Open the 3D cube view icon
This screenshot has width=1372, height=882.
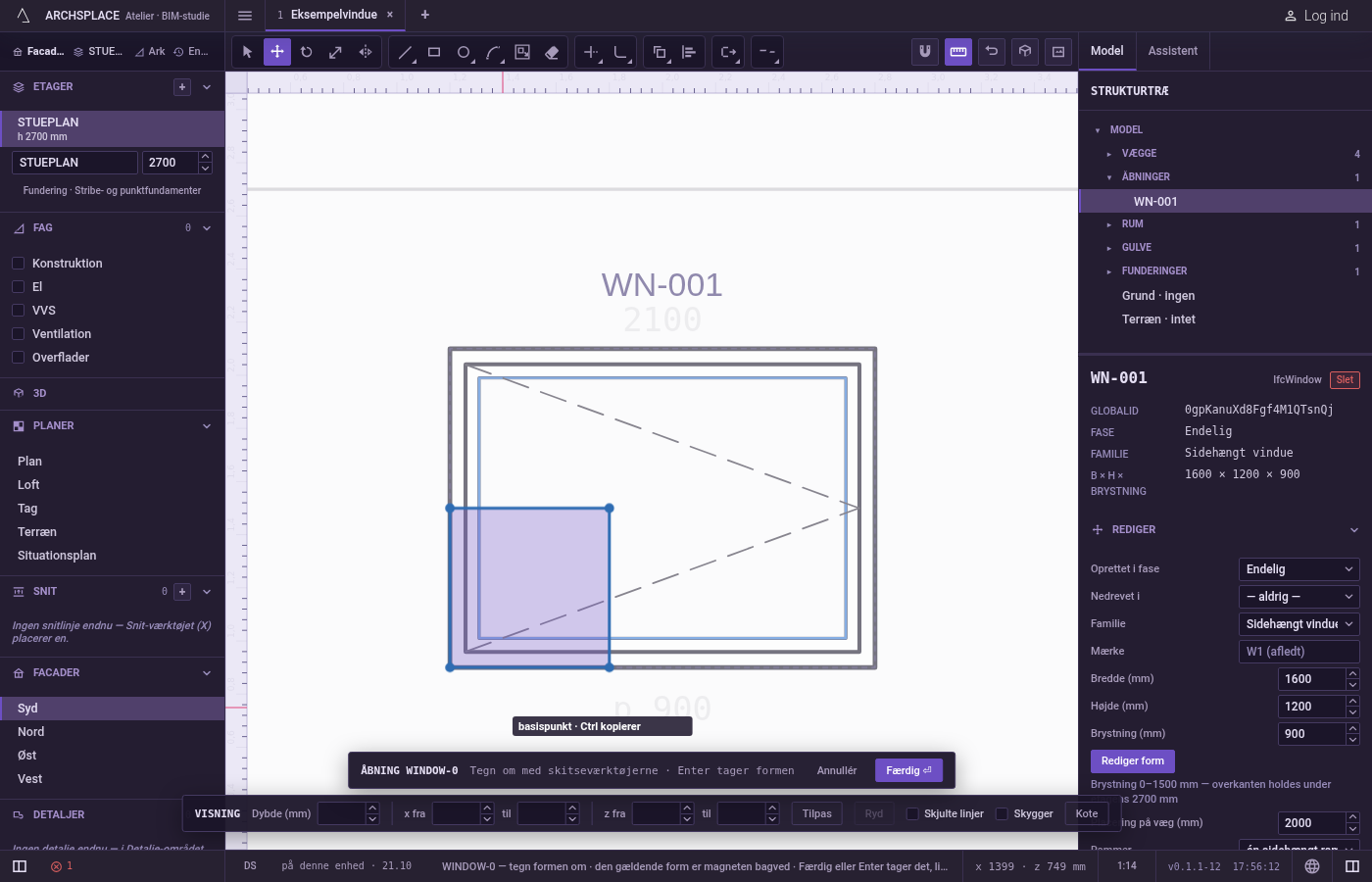[x=1025, y=52]
